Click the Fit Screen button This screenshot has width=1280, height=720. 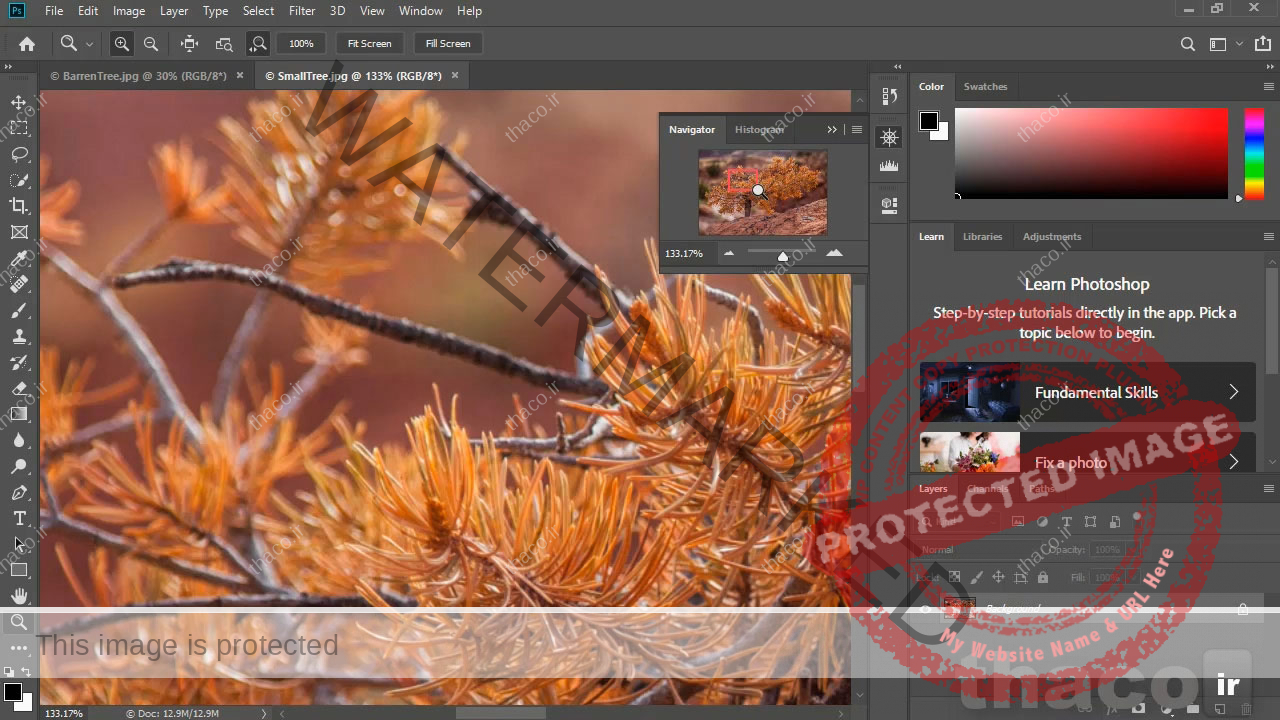[369, 44]
